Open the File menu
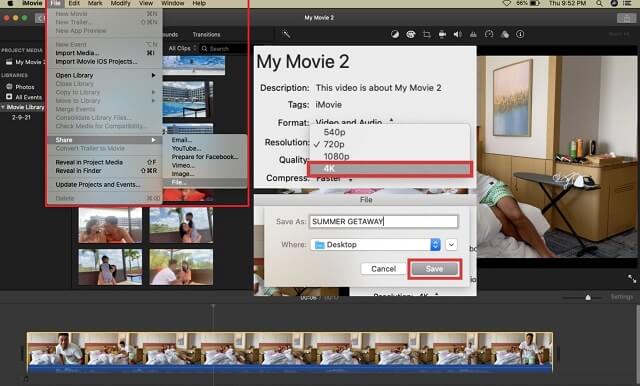Screen dimensions: 640x386 56,3
